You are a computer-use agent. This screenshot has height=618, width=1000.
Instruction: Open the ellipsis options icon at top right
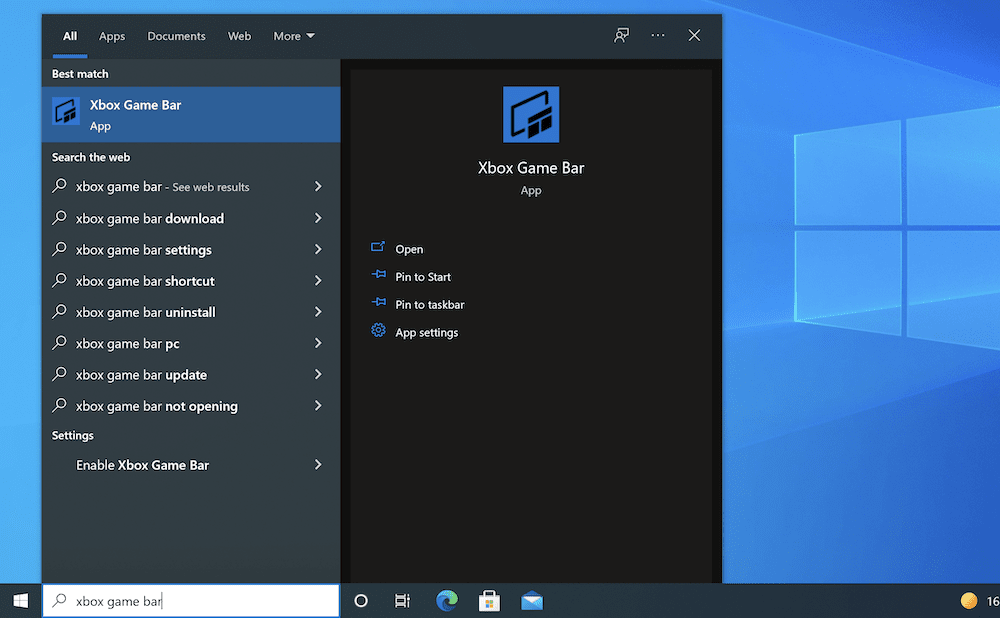tap(658, 34)
